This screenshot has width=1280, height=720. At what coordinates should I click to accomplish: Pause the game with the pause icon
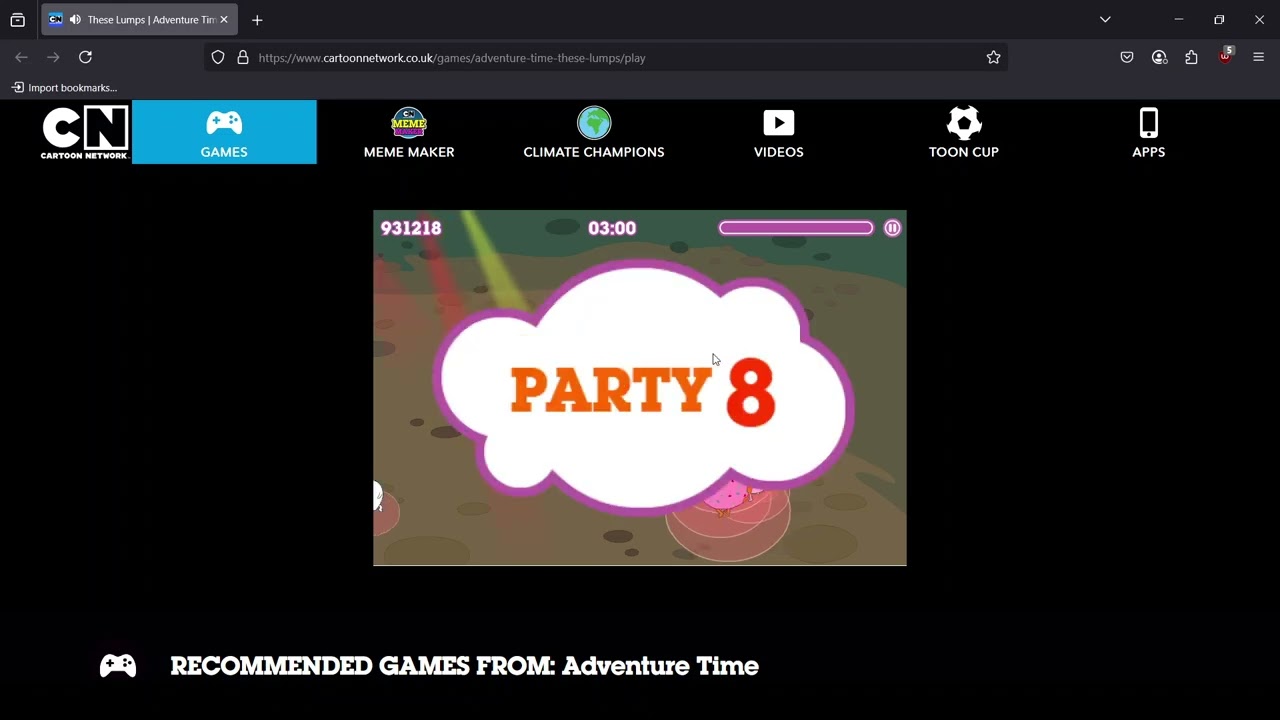(892, 228)
